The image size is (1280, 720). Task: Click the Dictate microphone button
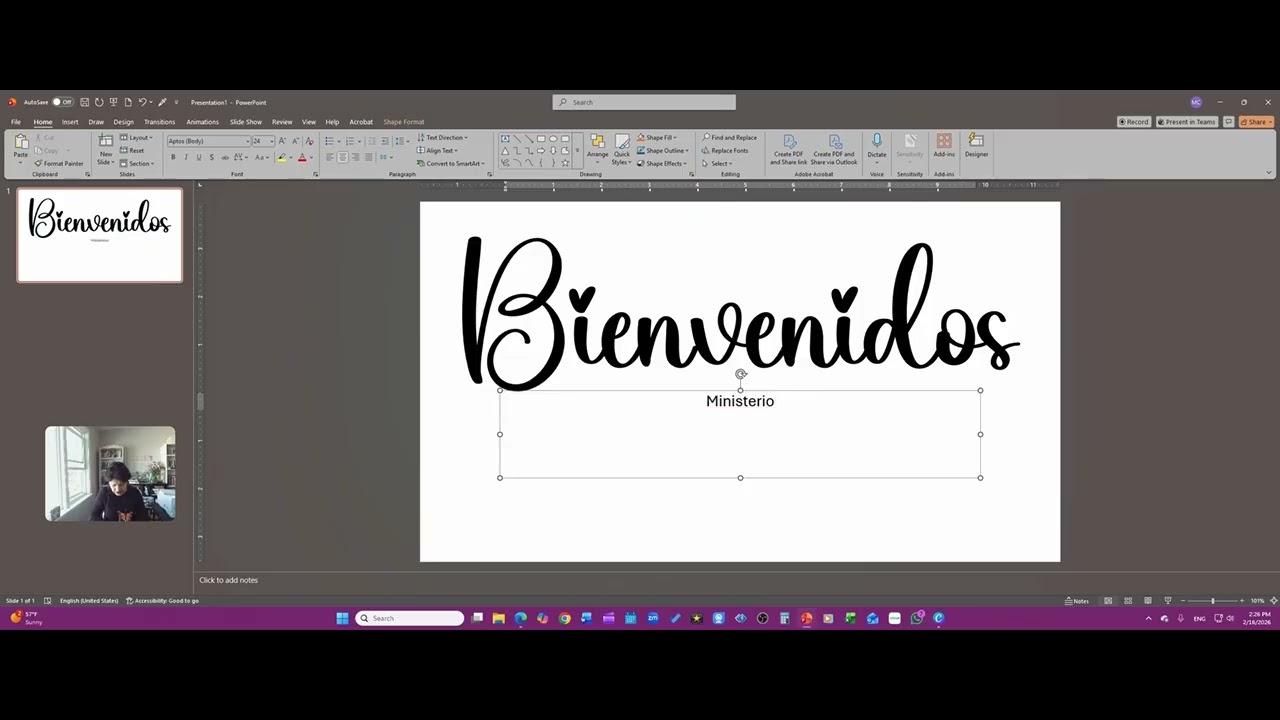coord(877,146)
